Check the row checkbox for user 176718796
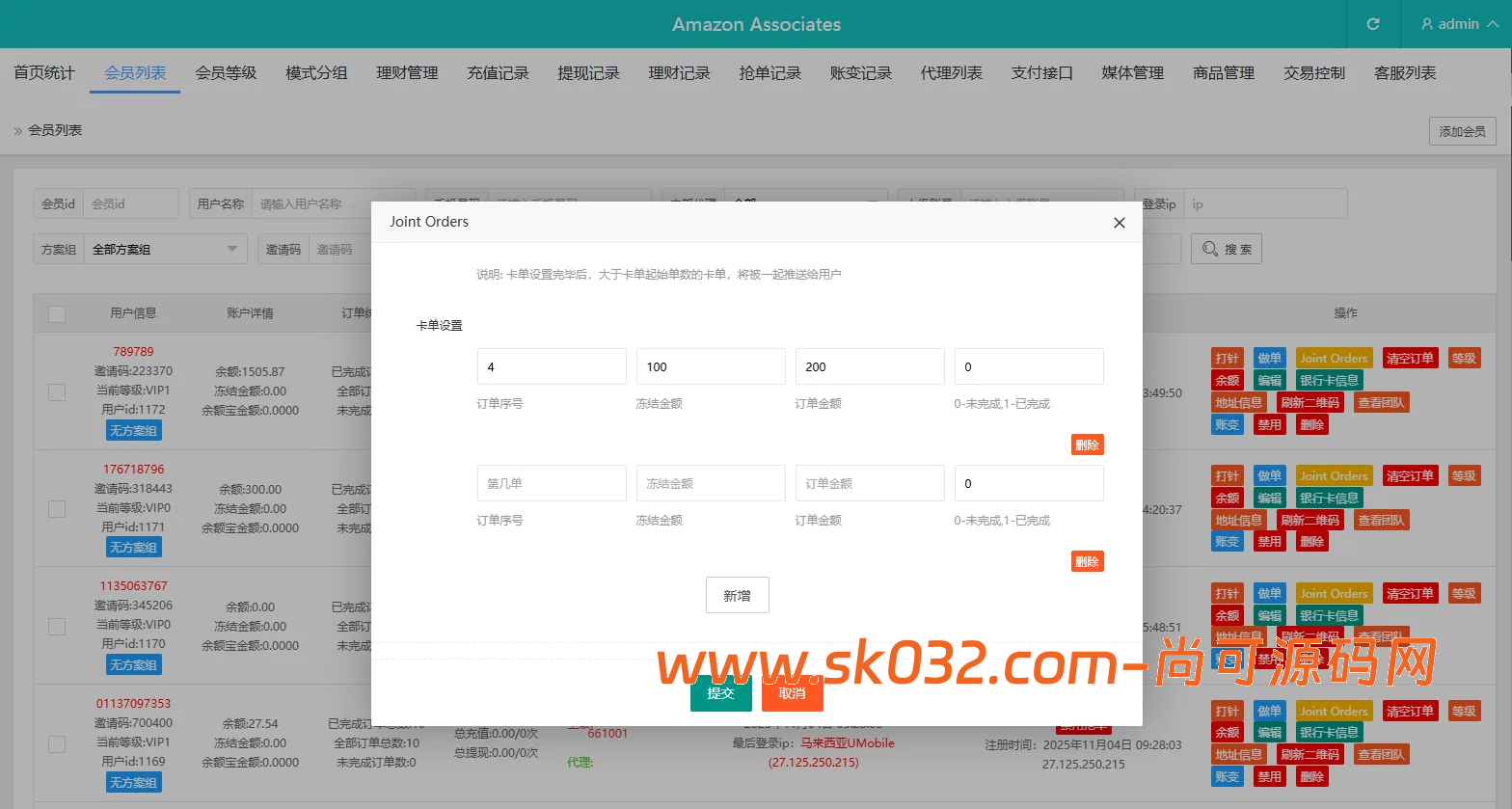 pyautogui.click(x=57, y=509)
